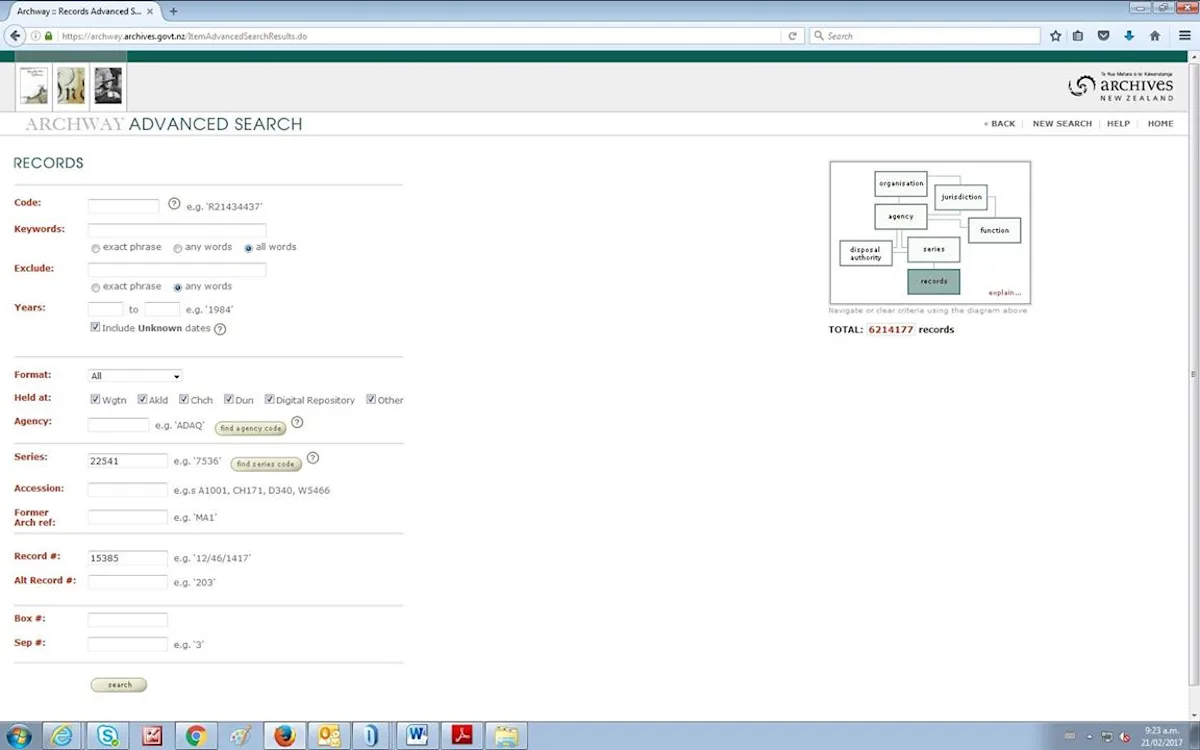Uncheck the Wgtn held-at checkbox
The image size is (1200, 750).
point(95,399)
